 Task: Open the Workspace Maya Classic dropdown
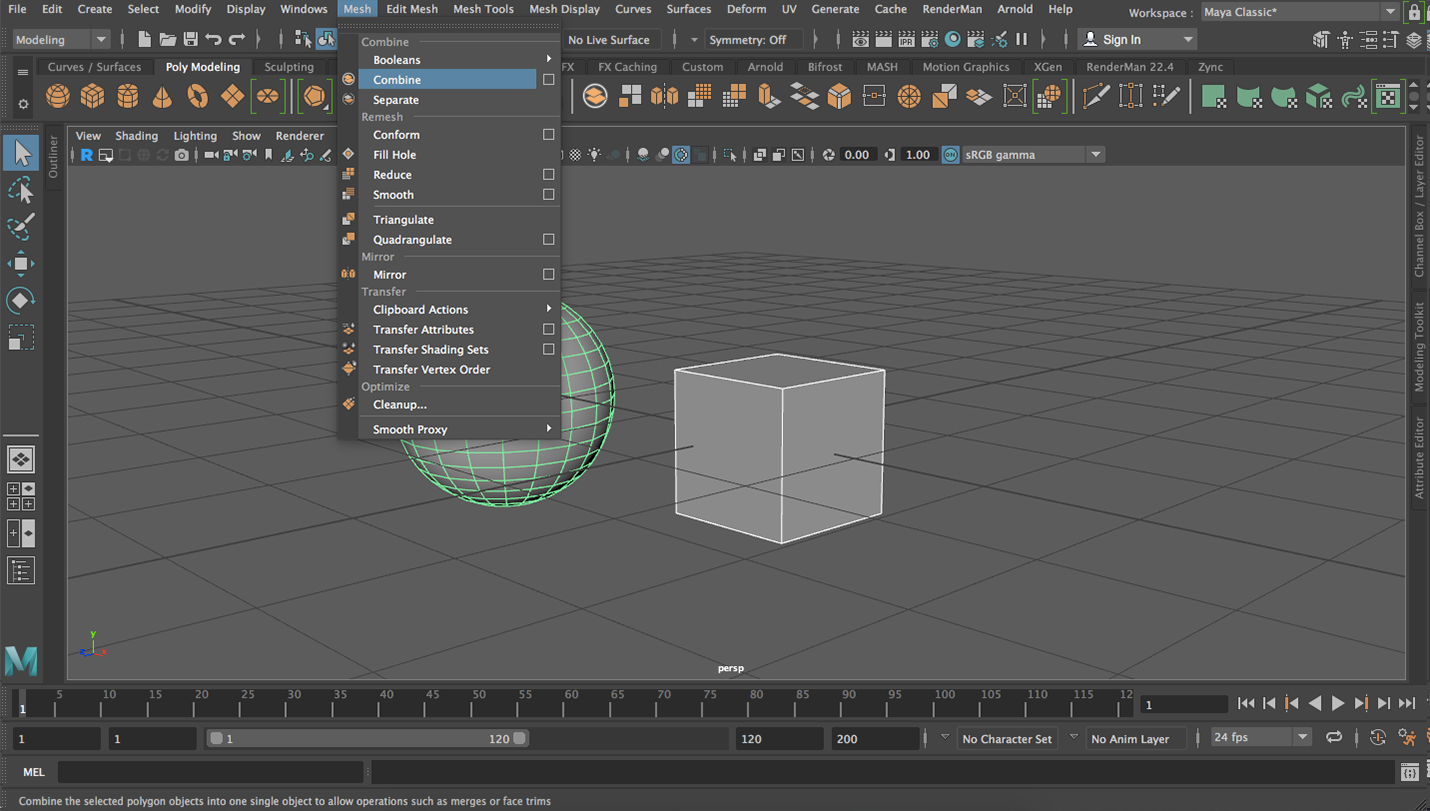[x=1299, y=12]
